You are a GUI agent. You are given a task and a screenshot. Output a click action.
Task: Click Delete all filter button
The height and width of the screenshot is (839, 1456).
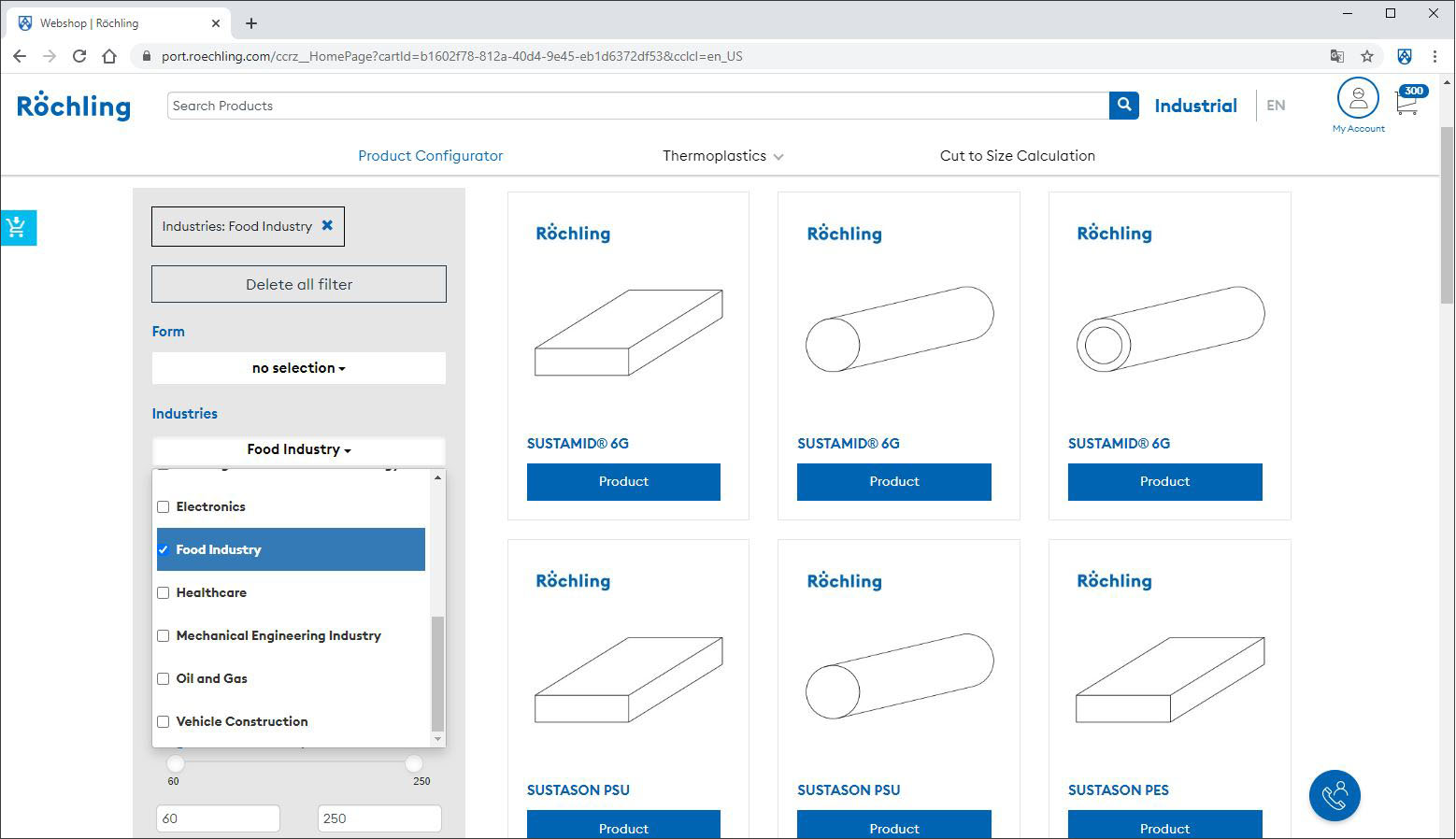(299, 284)
